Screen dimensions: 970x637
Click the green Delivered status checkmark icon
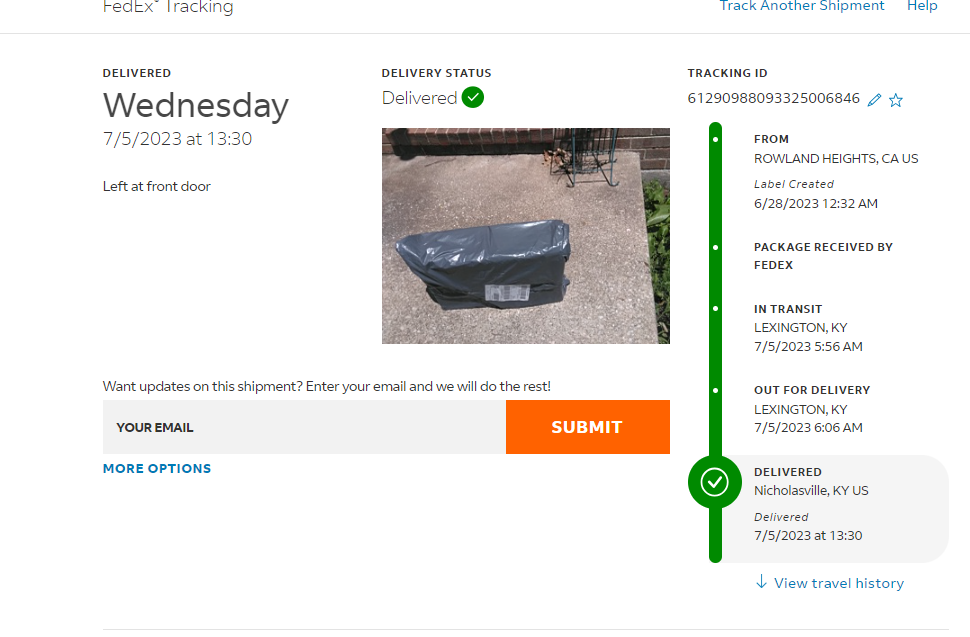[x=473, y=98]
